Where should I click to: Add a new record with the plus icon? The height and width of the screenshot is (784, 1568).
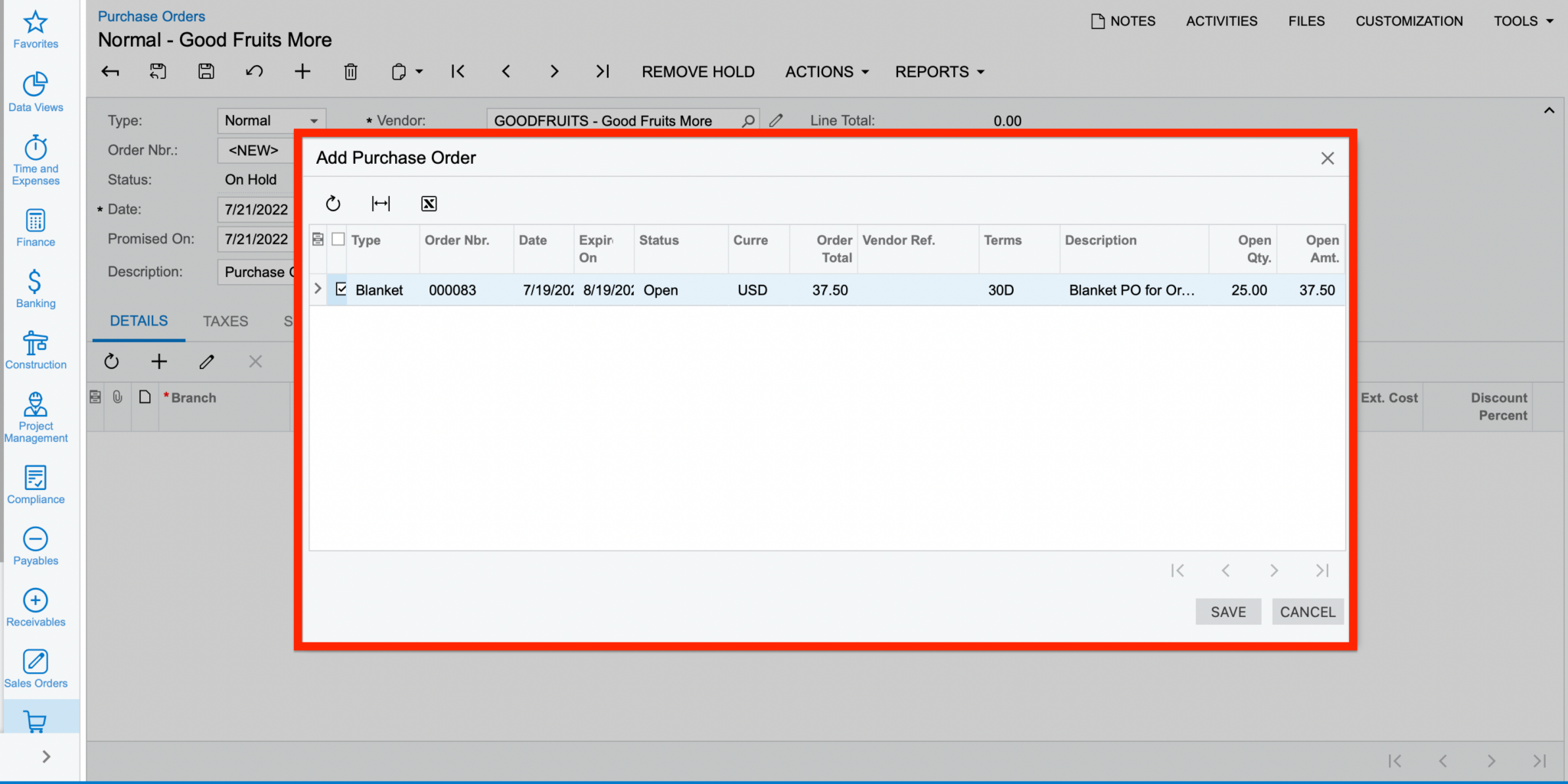tap(302, 71)
